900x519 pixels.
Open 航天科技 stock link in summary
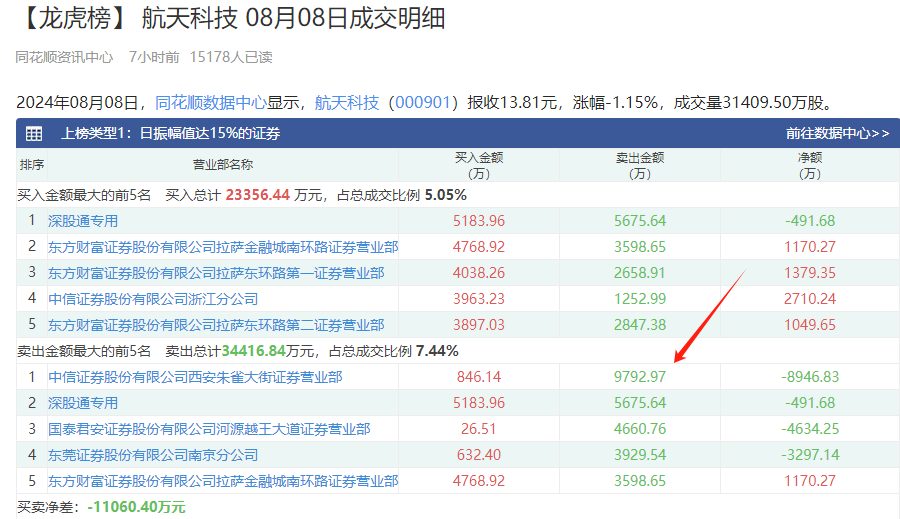[x=347, y=103]
